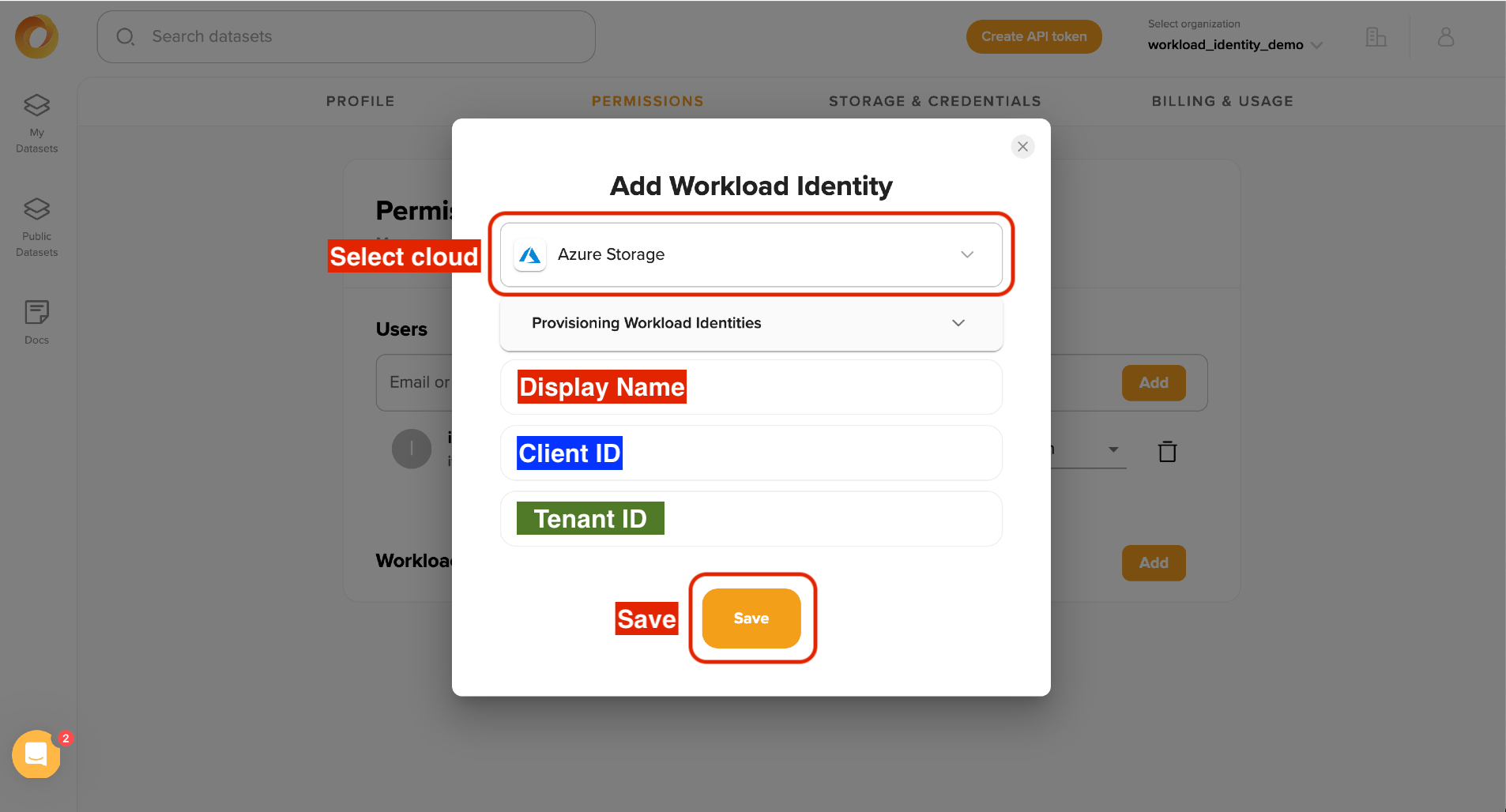
Task: Open the user role dropdown arrow
Action: tap(1113, 449)
